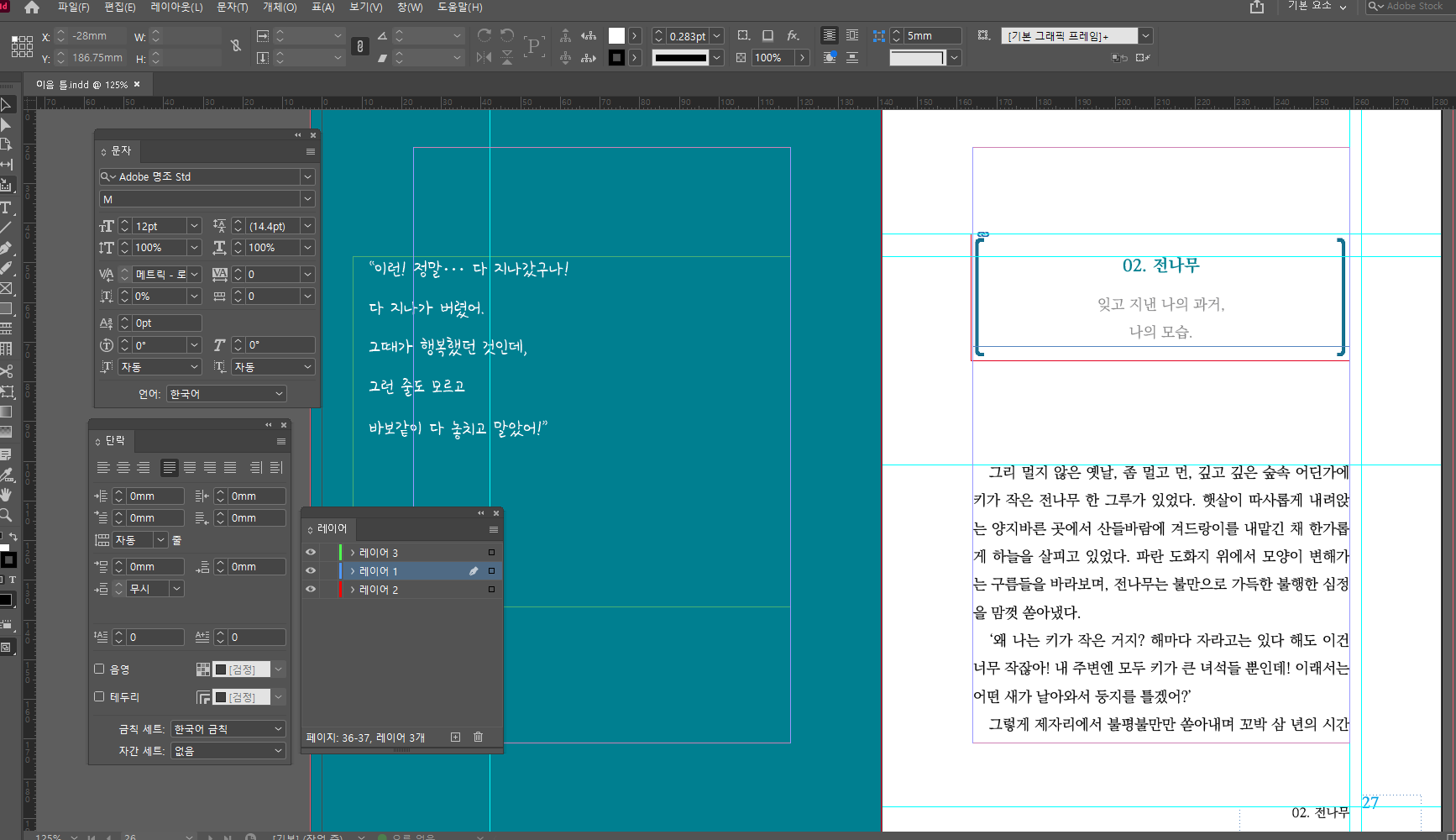Open the 기본 요소 workspace switcher dropdown
The height and width of the screenshot is (840, 1456).
click(1317, 7)
